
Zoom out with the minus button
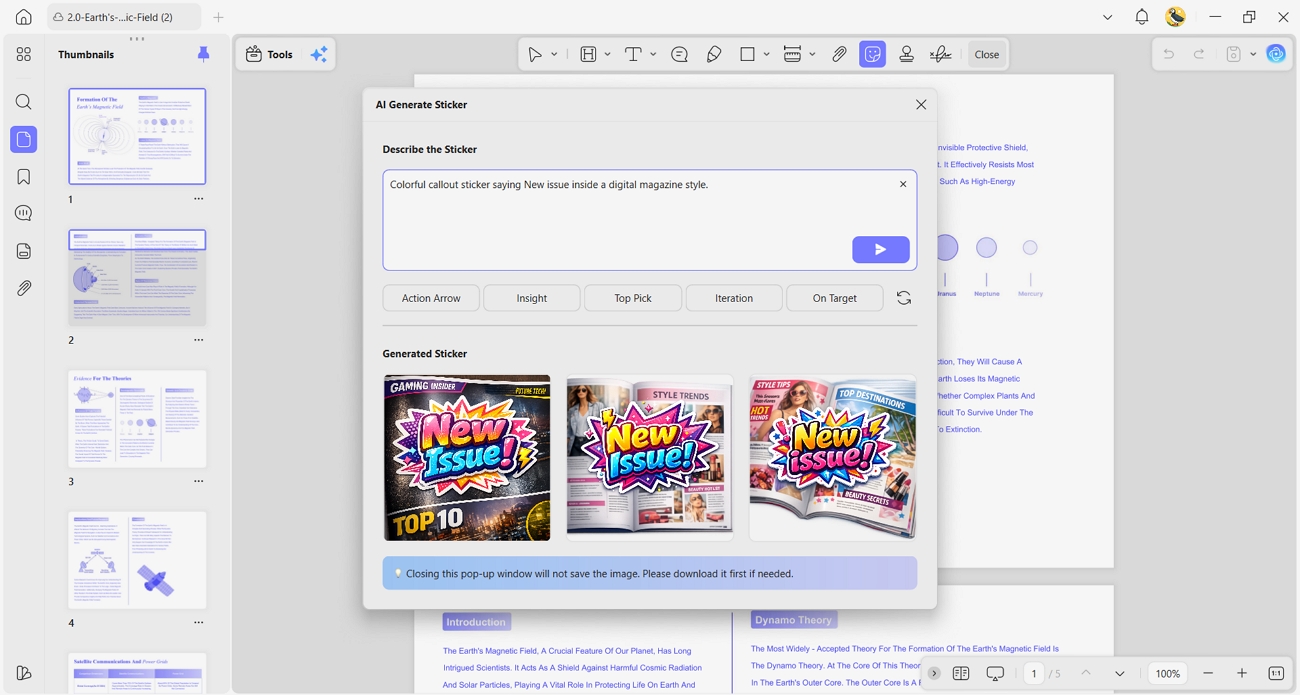pyautogui.click(x=1208, y=674)
